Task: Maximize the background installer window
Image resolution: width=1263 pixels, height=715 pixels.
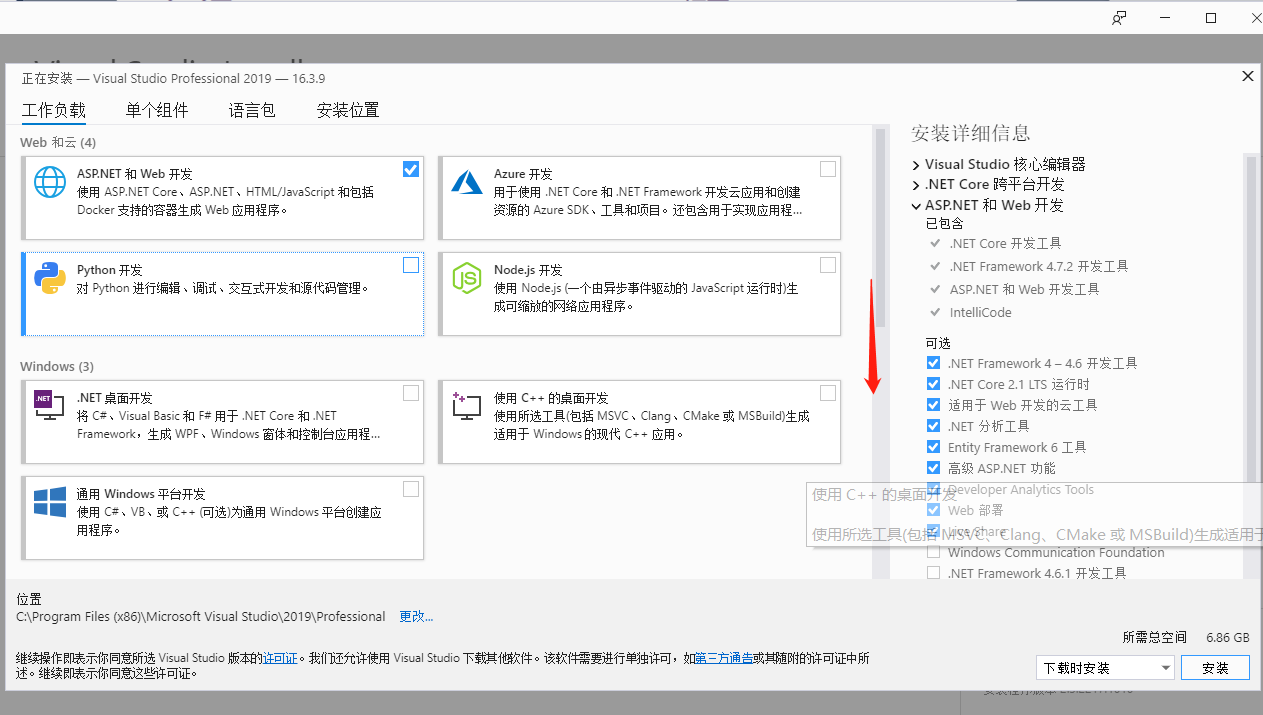Action: 1211,18
